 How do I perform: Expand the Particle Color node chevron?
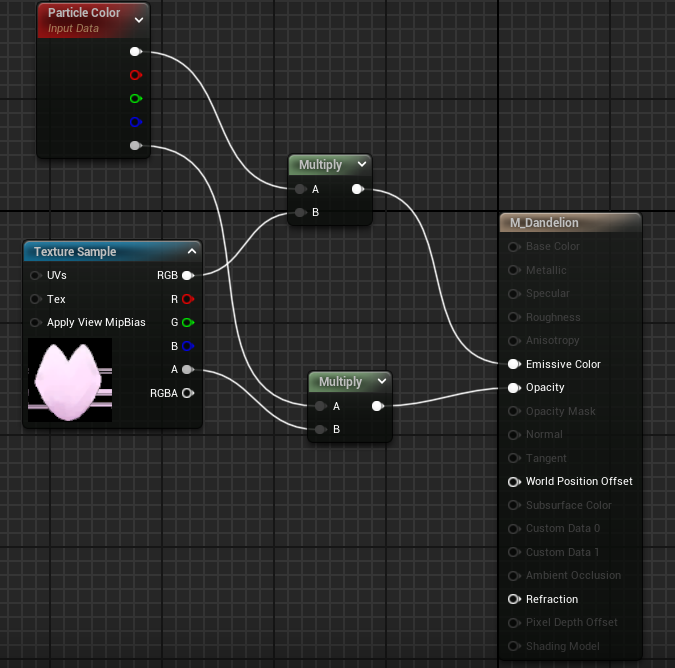tap(139, 19)
